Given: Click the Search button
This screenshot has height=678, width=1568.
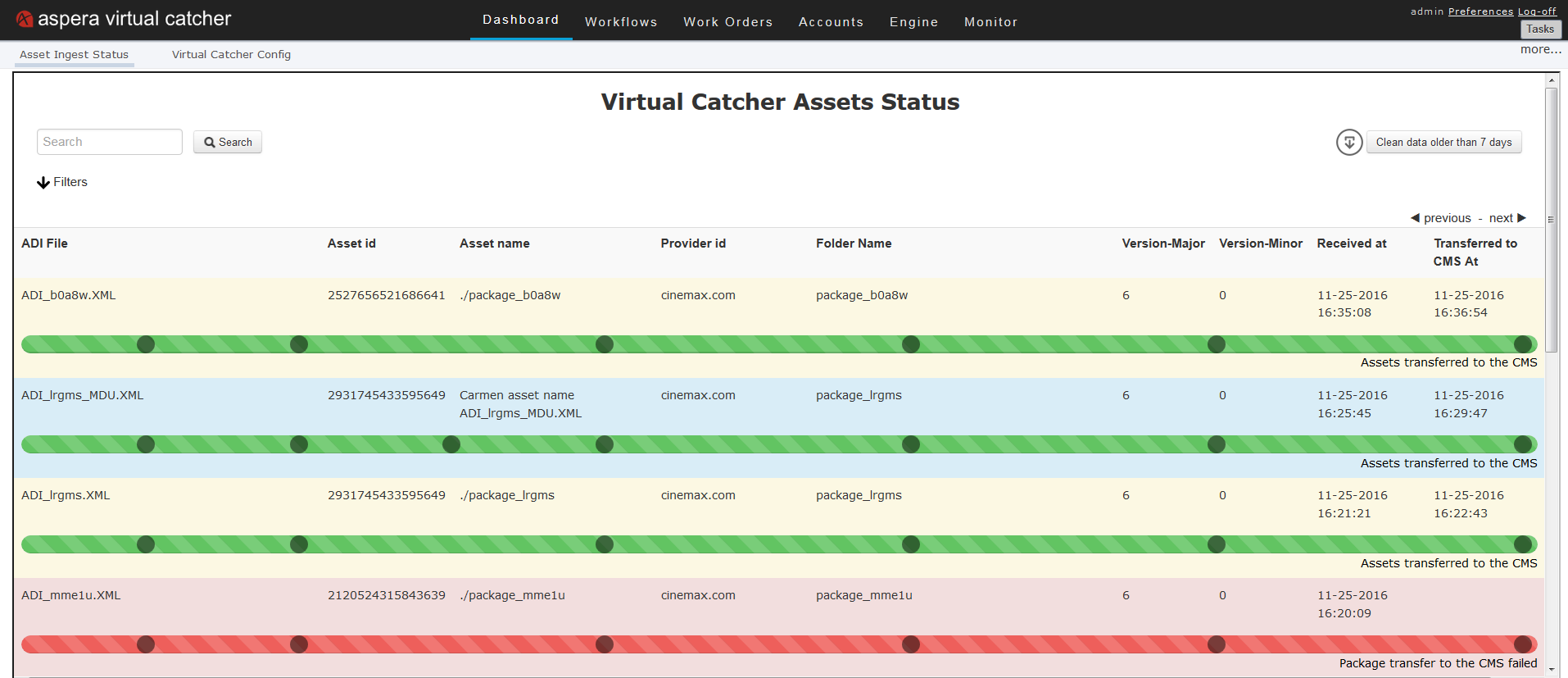Looking at the screenshot, I should pyautogui.click(x=228, y=142).
